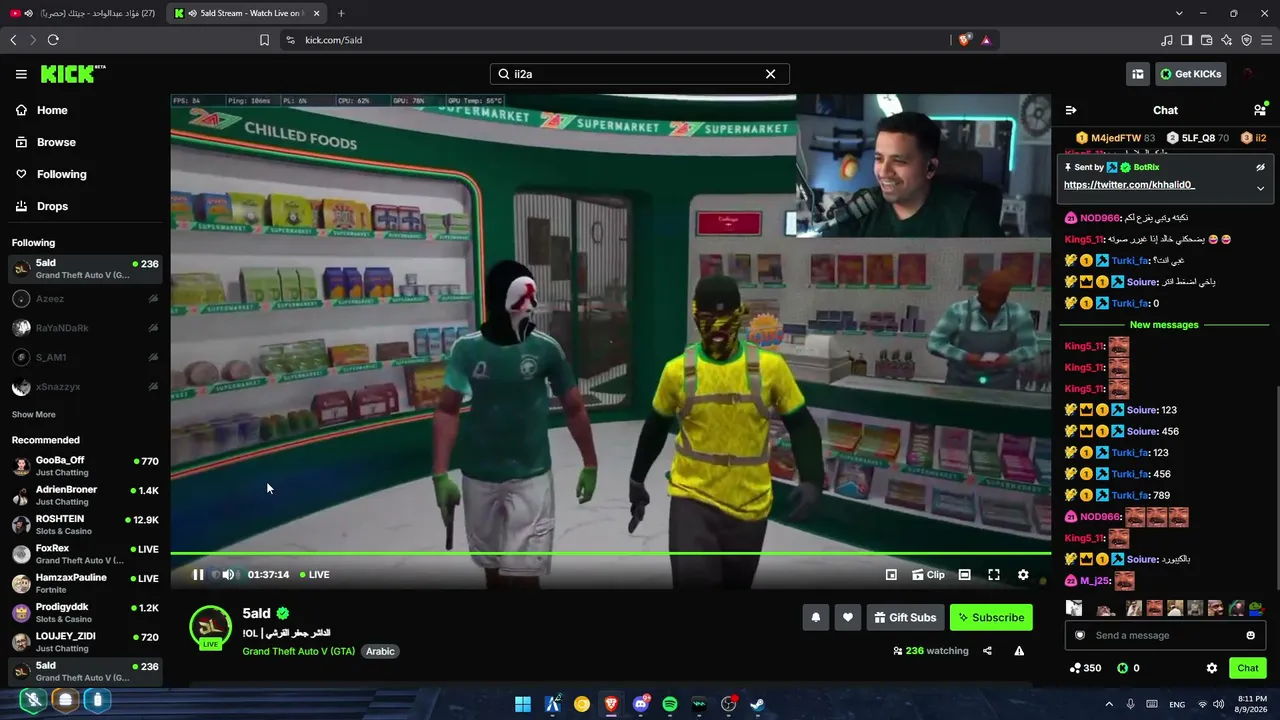The height and width of the screenshot is (720, 1280).
Task: Collapse the chat panel
Action: [1071, 110]
